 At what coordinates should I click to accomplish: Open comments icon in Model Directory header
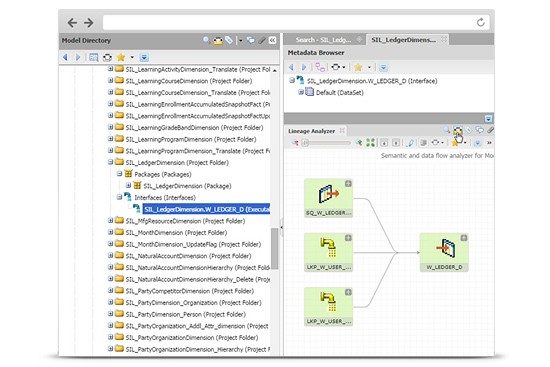[x=250, y=40]
